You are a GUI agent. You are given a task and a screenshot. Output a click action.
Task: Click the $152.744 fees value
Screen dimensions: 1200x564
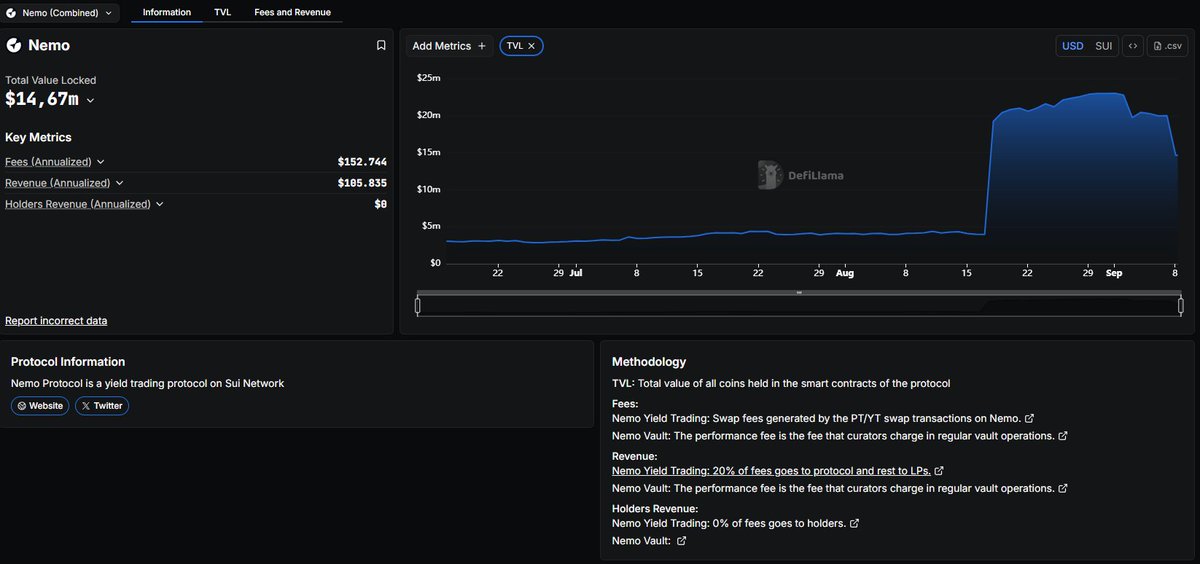362,162
